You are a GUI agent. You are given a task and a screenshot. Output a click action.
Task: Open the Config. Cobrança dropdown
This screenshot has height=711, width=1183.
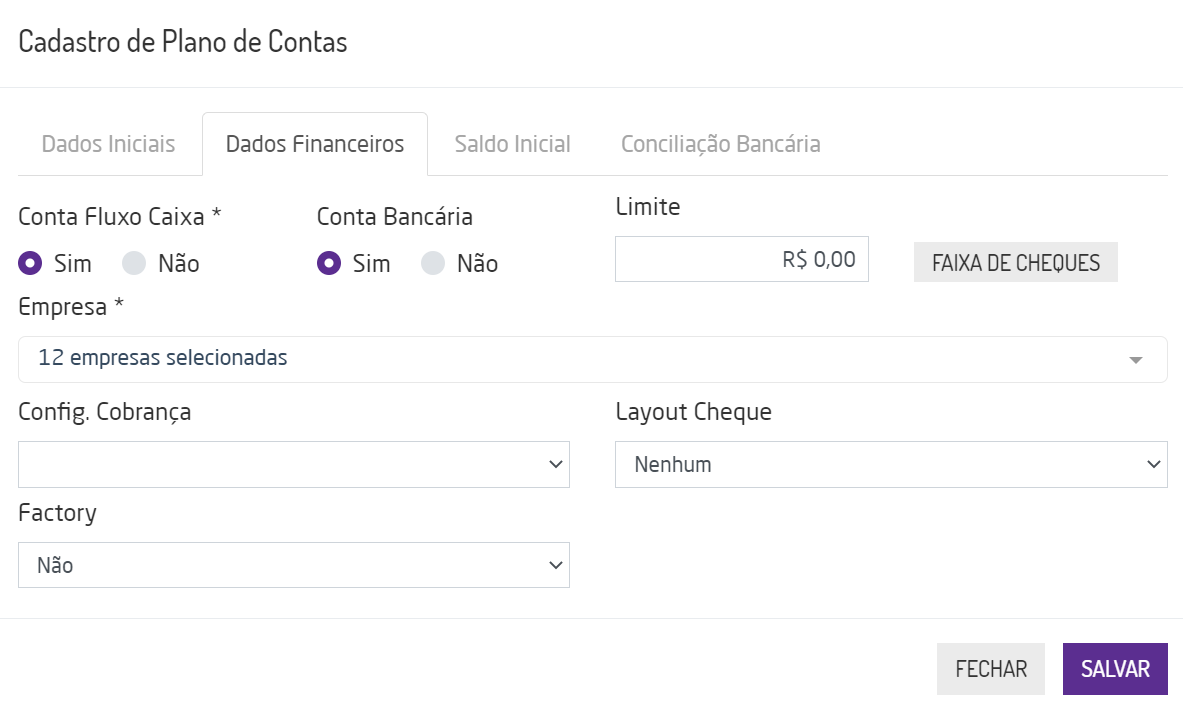[294, 465]
